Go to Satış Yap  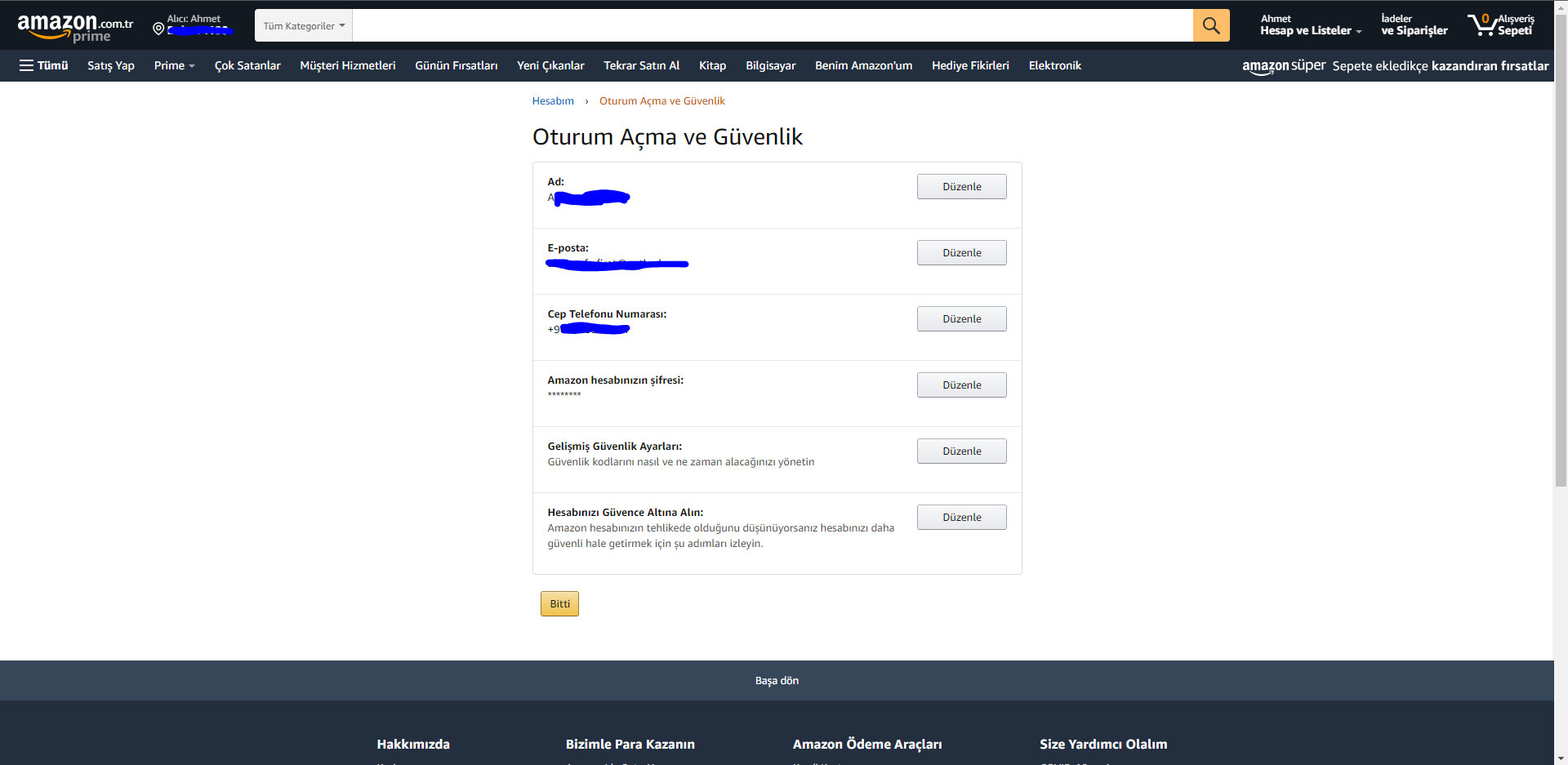[x=111, y=65]
